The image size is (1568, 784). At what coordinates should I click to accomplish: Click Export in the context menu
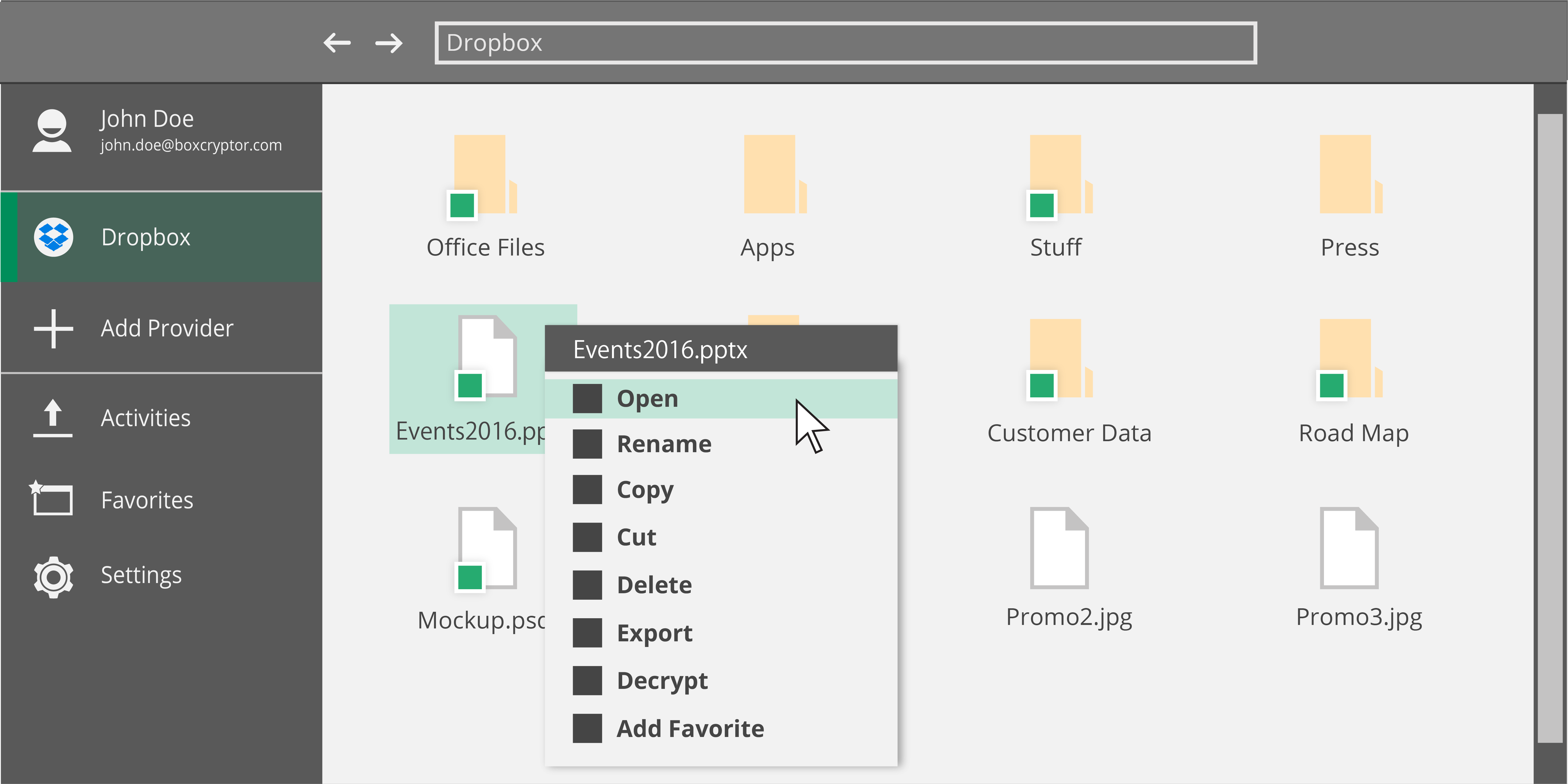(x=654, y=633)
